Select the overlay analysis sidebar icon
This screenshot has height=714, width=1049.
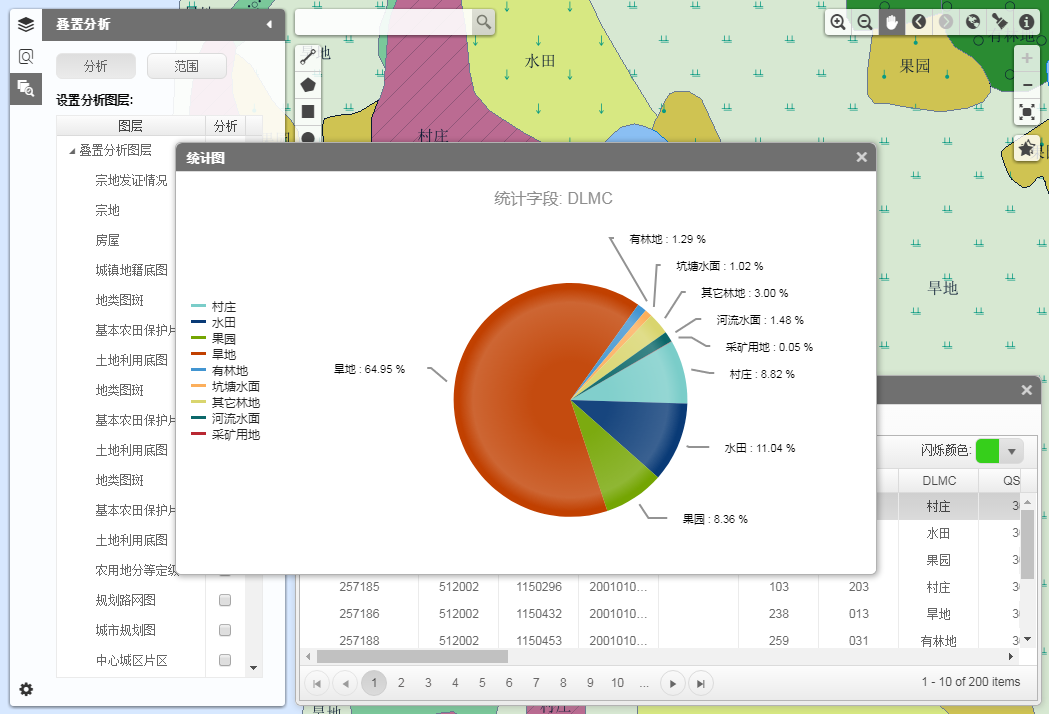coord(25,88)
